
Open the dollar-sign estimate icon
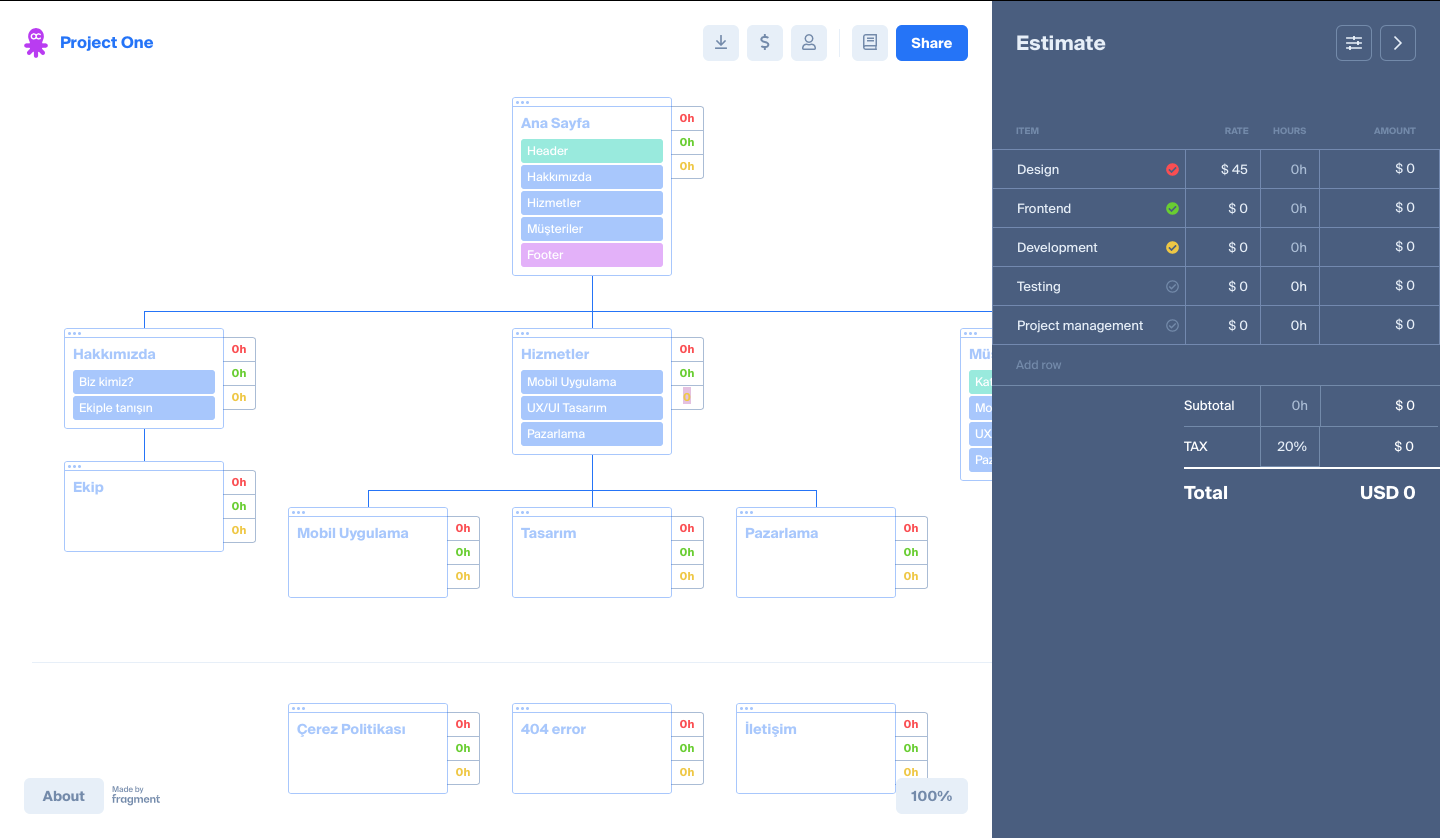tap(764, 43)
